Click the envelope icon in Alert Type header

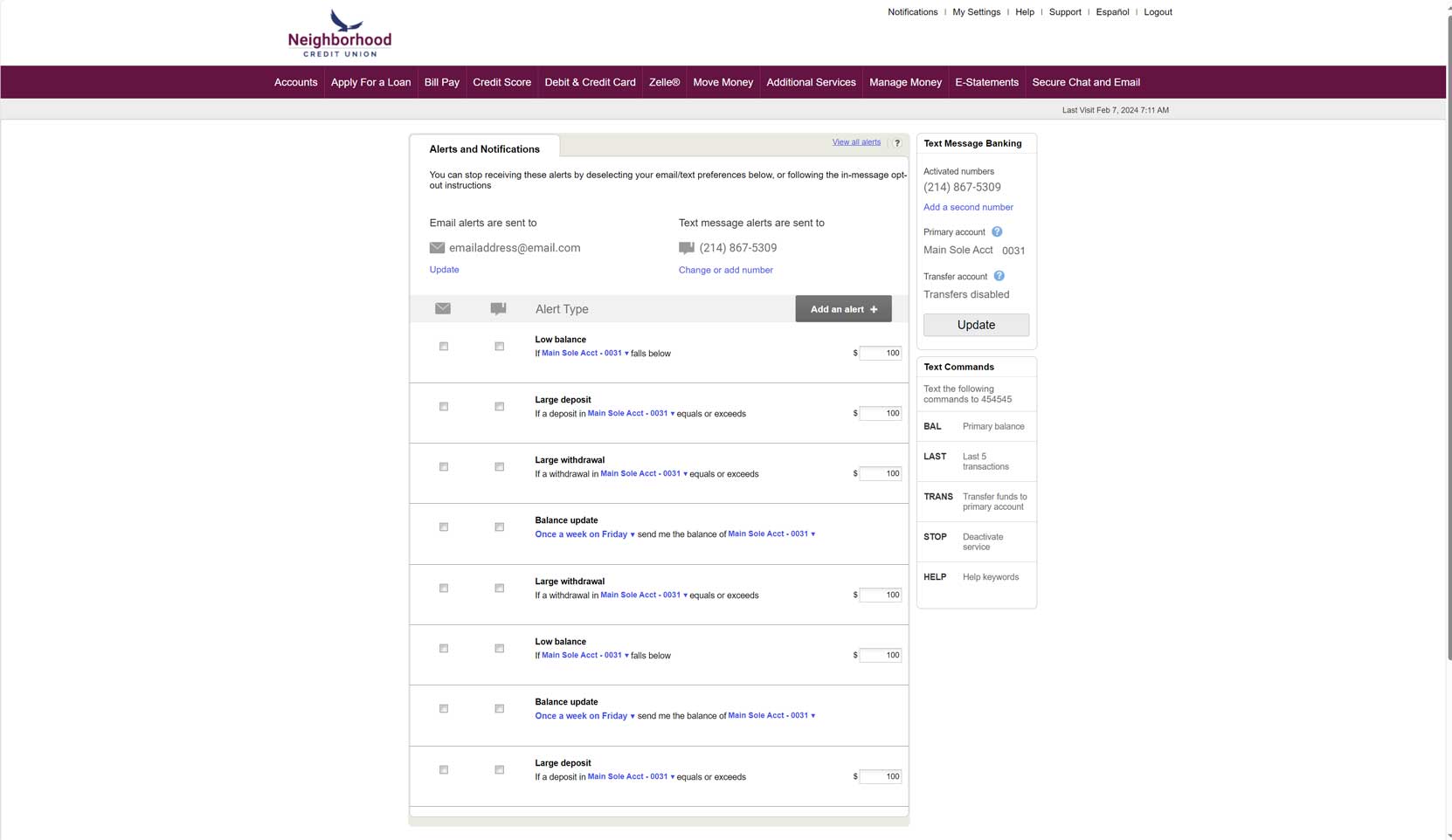[x=443, y=308]
